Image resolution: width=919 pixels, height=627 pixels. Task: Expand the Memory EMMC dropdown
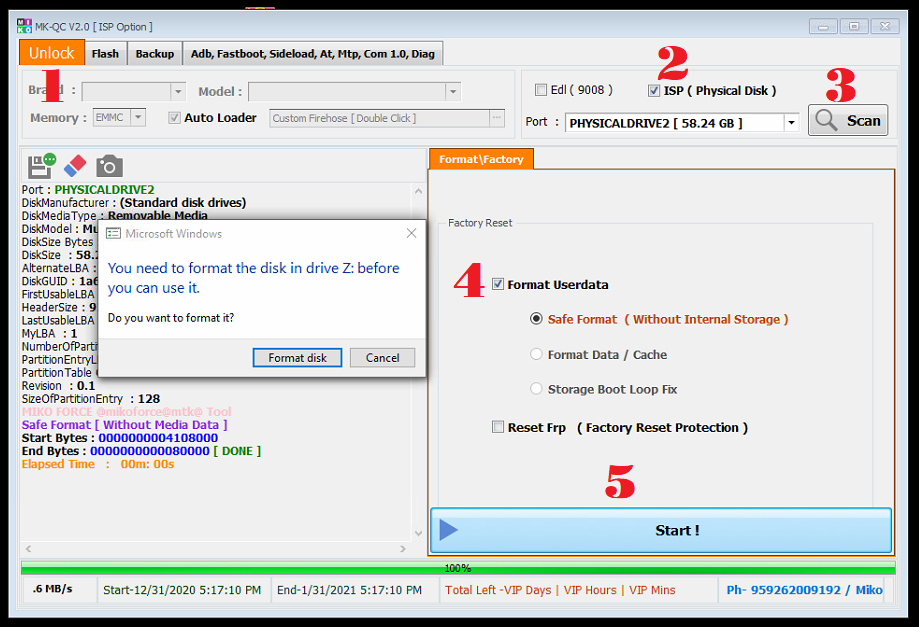tap(138, 118)
